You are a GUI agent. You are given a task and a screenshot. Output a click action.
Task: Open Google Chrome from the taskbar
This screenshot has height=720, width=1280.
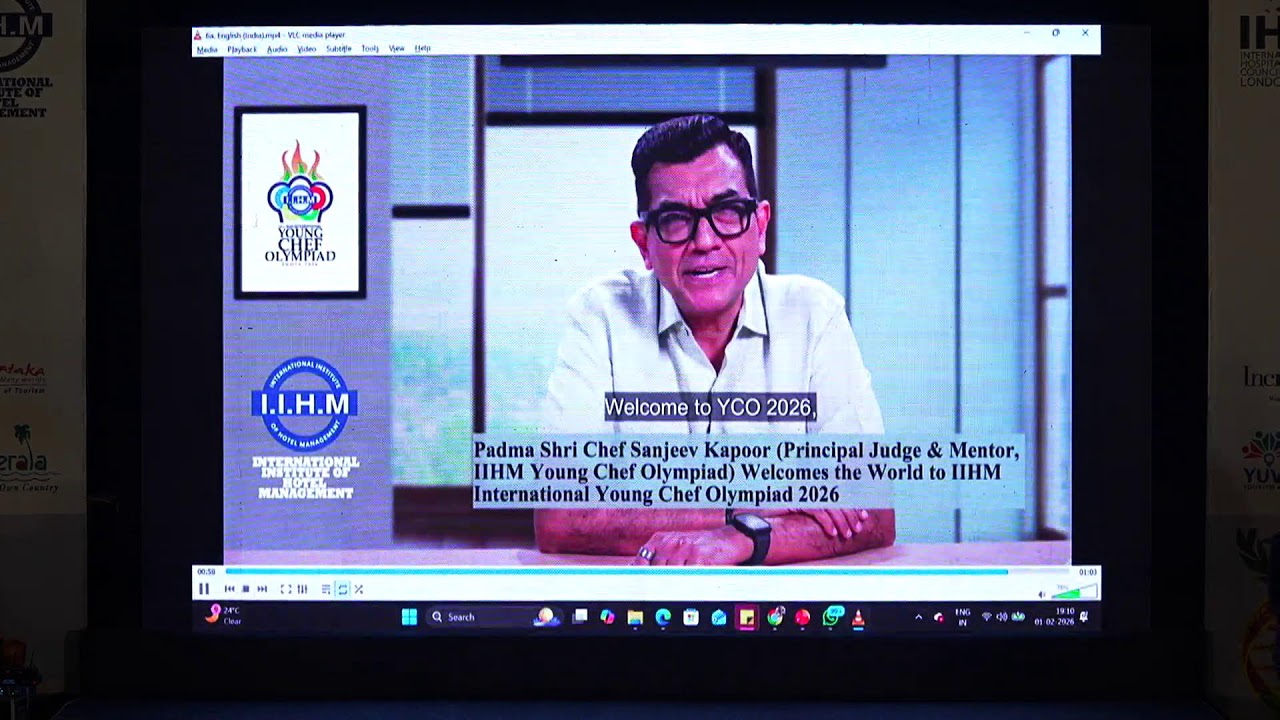(775, 617)
